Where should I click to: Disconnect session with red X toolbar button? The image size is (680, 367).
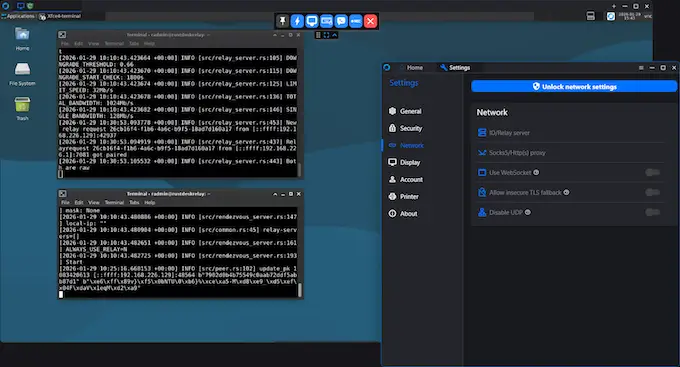pyautogui.click(x=371, y=21)
